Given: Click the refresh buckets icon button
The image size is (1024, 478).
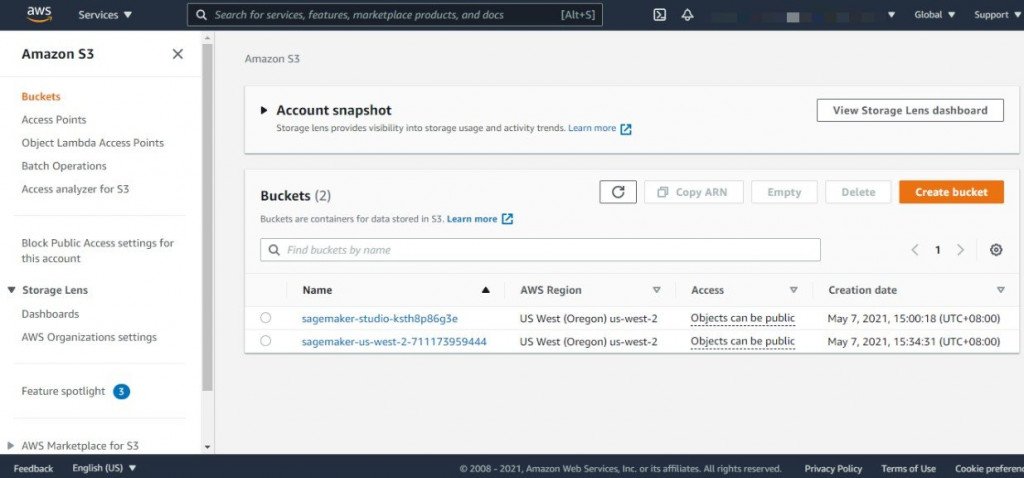Looking at the screenshot, I should [x=618, y=192].
